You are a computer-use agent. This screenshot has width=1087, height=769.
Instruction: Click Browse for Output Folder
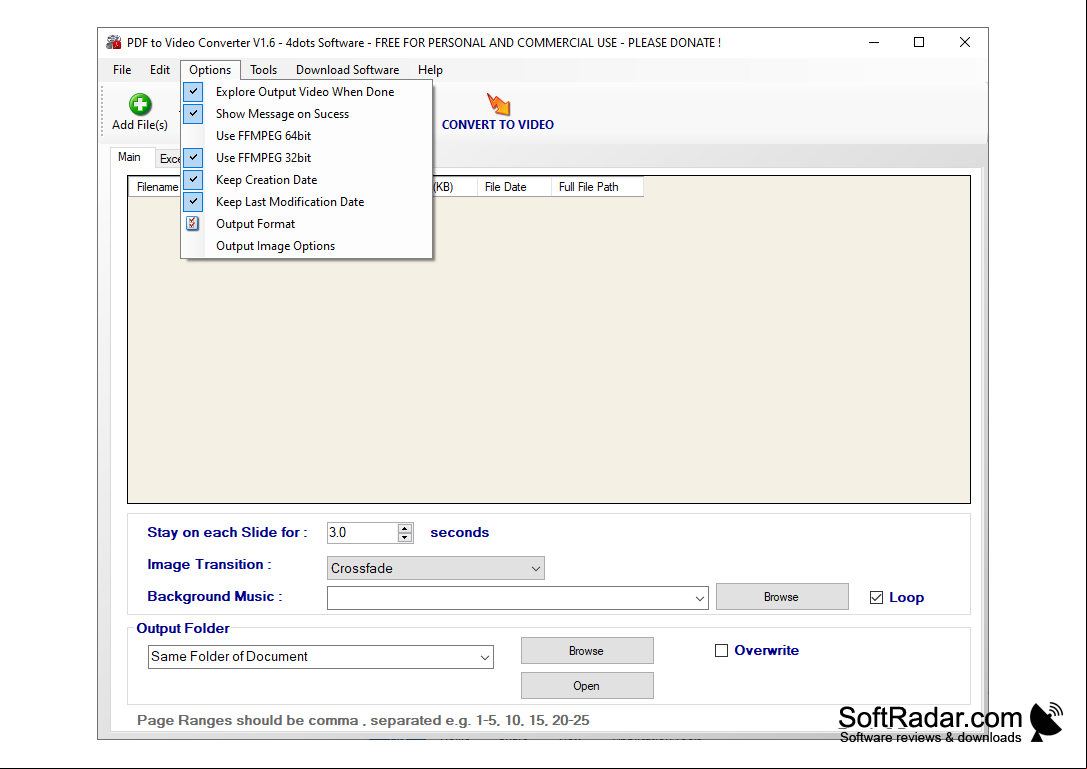(587, 651)
